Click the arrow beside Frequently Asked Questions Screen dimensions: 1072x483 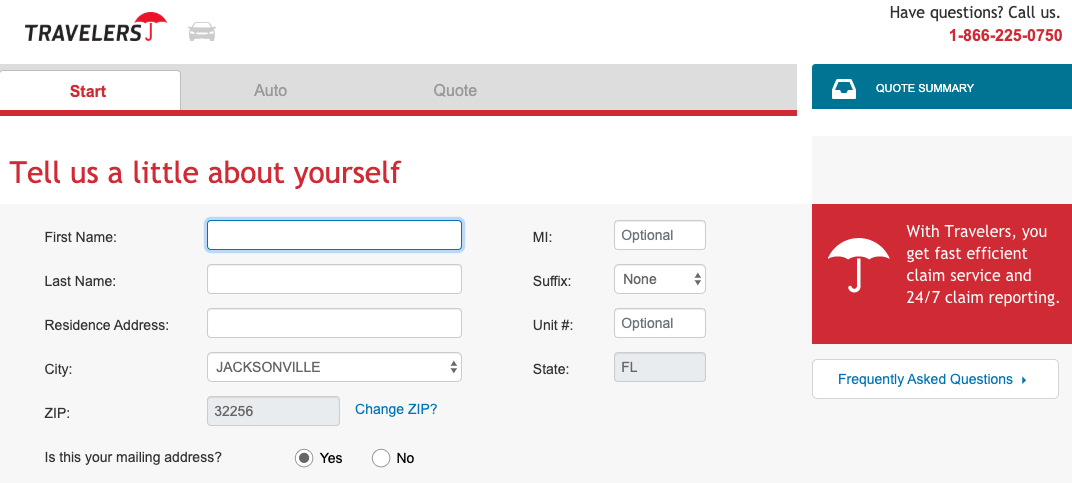coord(1024,380)
